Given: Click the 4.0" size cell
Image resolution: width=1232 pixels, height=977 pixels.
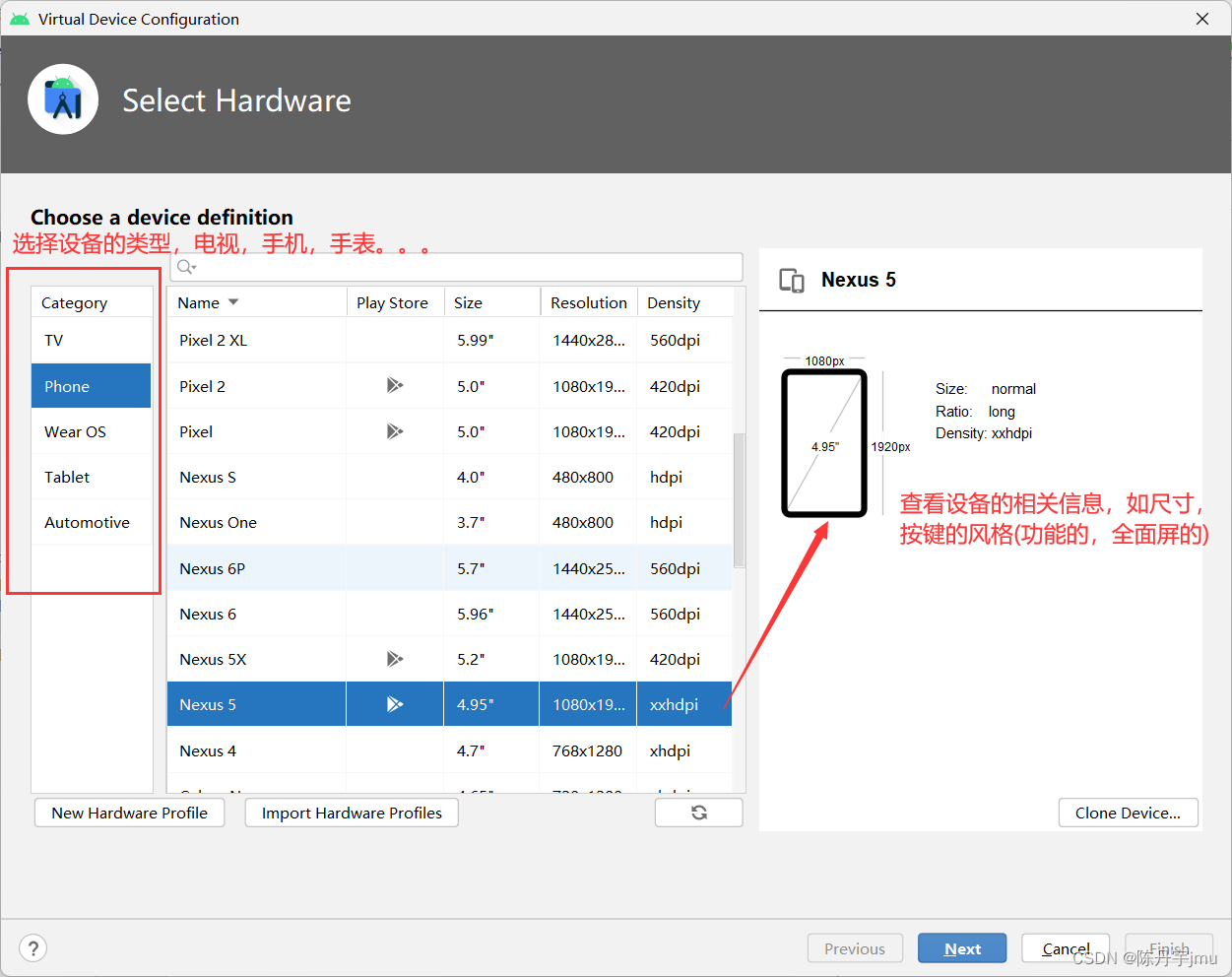Looking at the screenshot, I should click(x=491, y=477).
